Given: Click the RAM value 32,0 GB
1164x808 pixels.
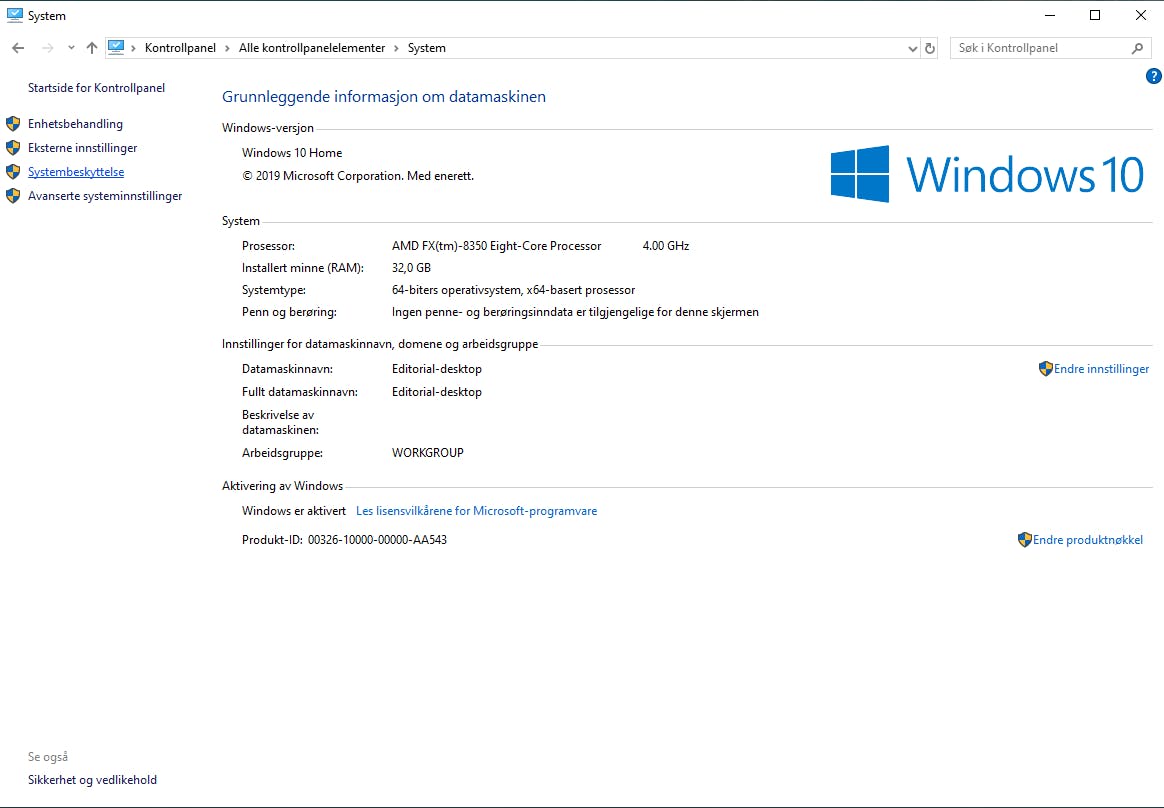Looking at the screenshot, I should point(411,268).
